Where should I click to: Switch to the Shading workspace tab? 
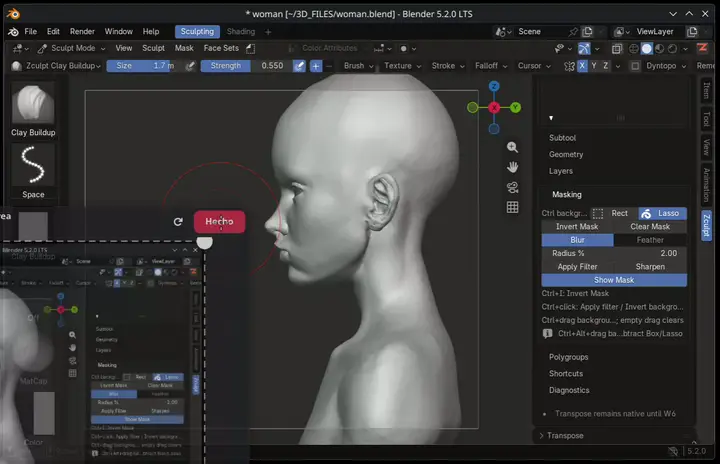point(241,32)
